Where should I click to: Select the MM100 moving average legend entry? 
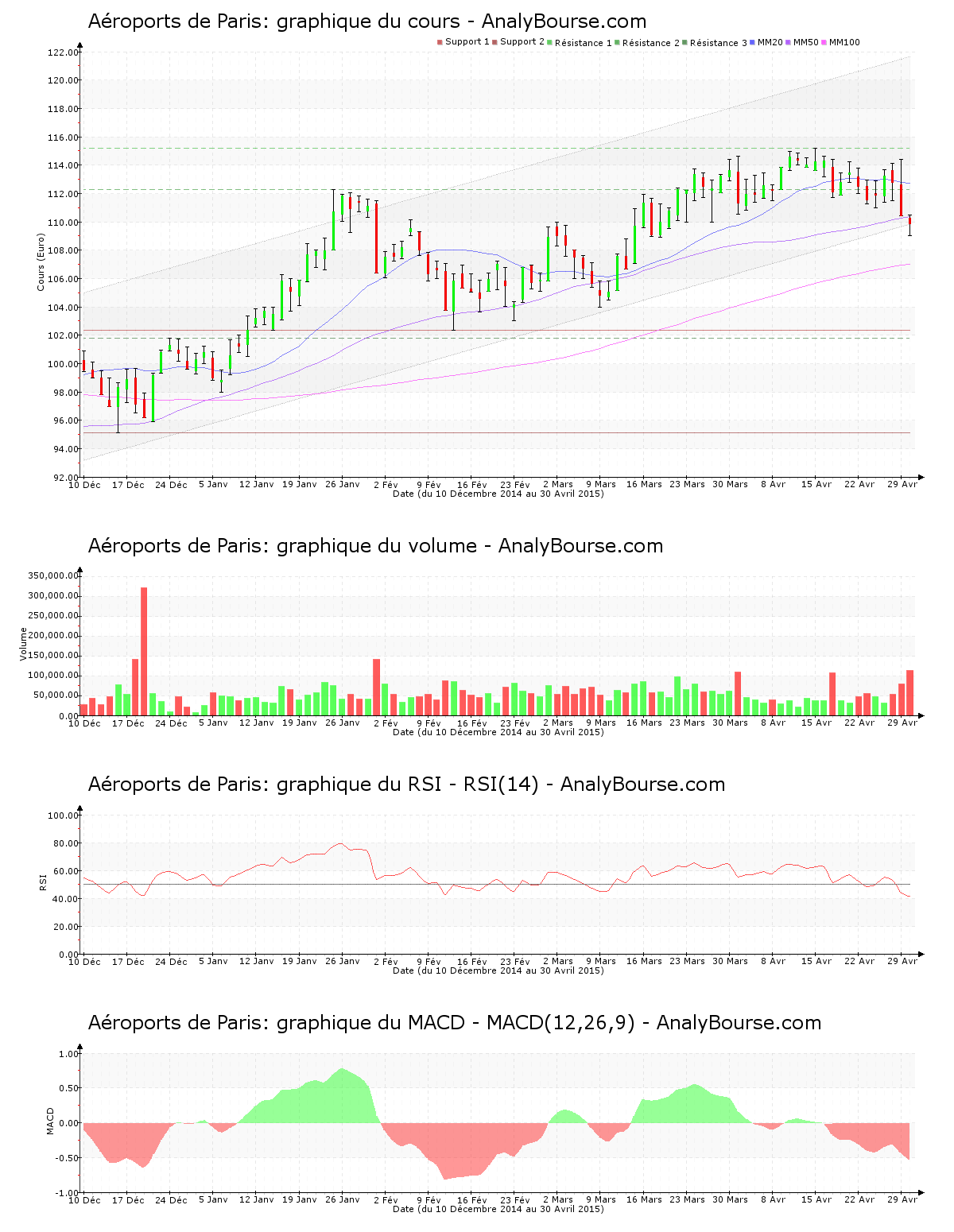tap(841, 42)
